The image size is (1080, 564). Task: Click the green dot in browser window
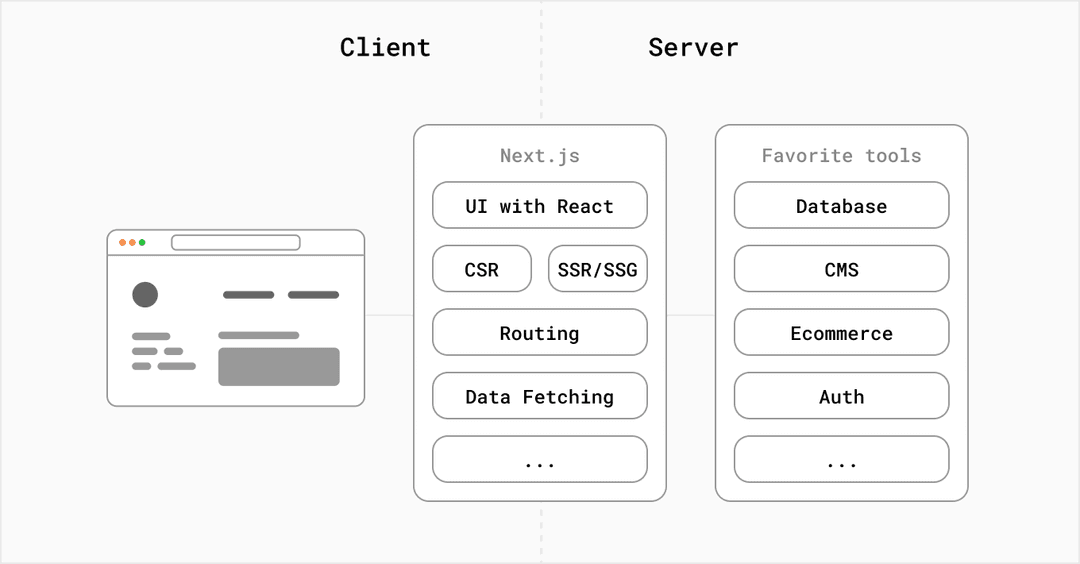point(142,242)
